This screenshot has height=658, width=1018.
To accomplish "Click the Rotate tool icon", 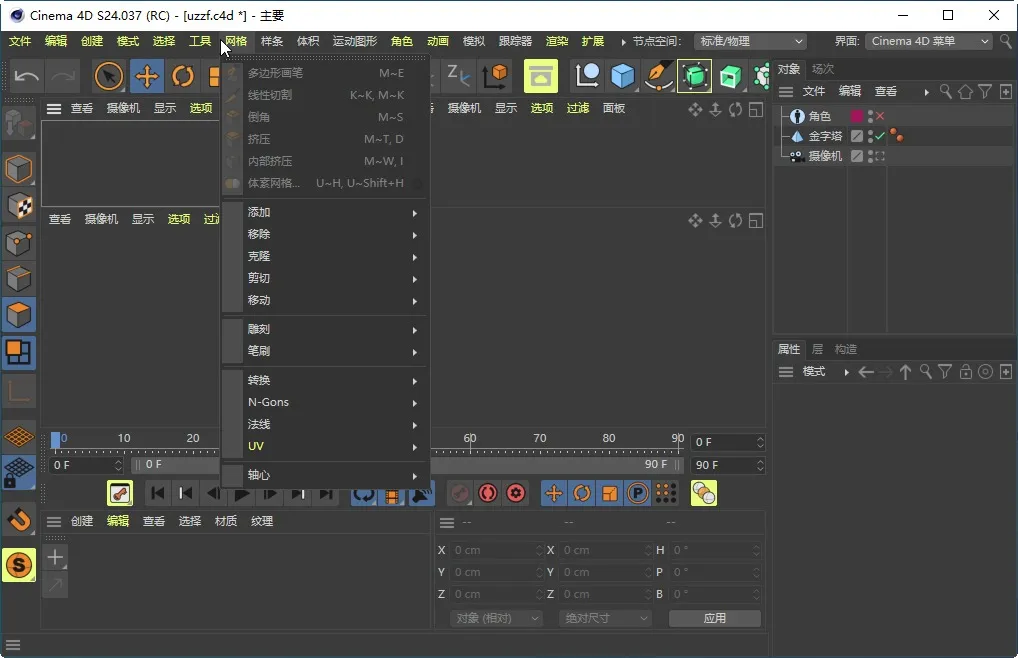I will point(182,76).
